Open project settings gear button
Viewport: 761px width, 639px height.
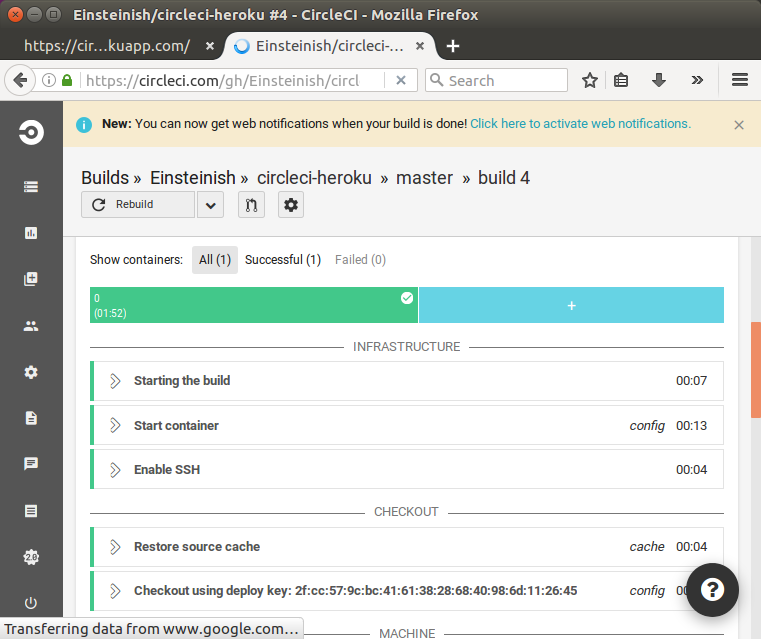tap(291, 205)
